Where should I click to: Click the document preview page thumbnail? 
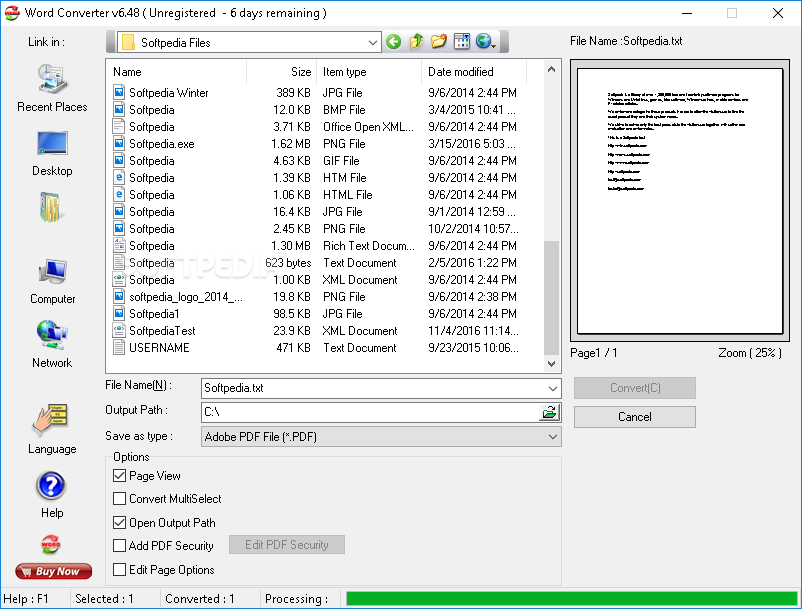(680, 201)
